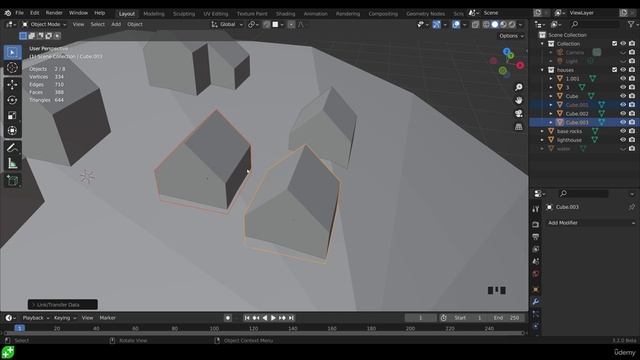The image size is (640, 360).
Task: Jump to the first frame
Action: coord(247,318)
